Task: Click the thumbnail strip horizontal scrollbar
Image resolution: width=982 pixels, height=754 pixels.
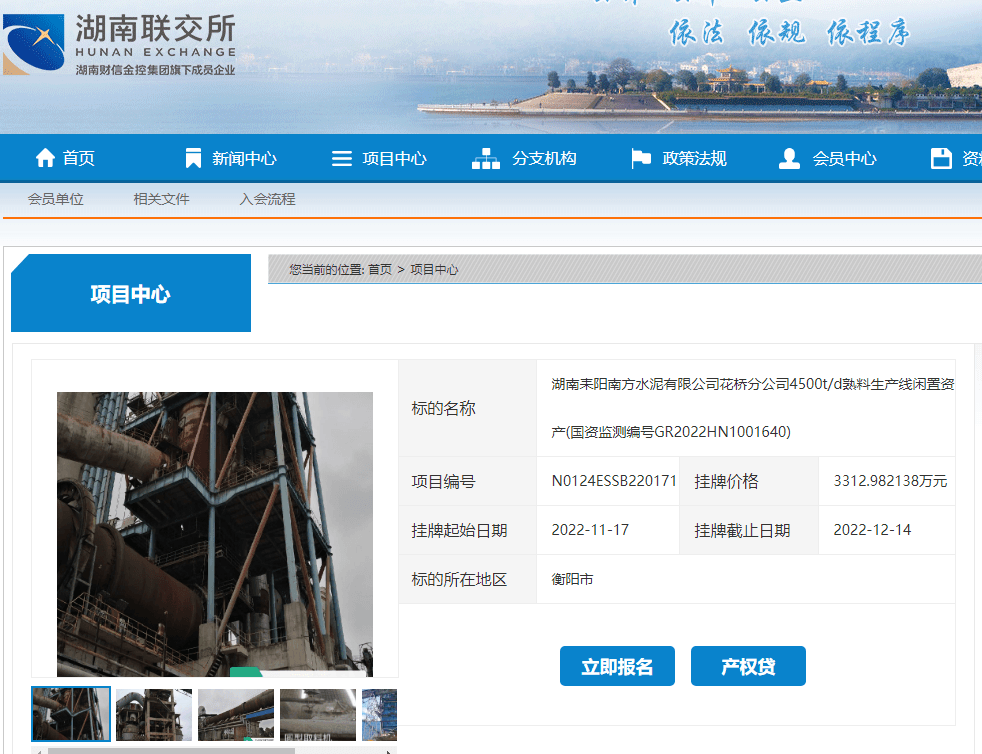Action: point(170,750)
